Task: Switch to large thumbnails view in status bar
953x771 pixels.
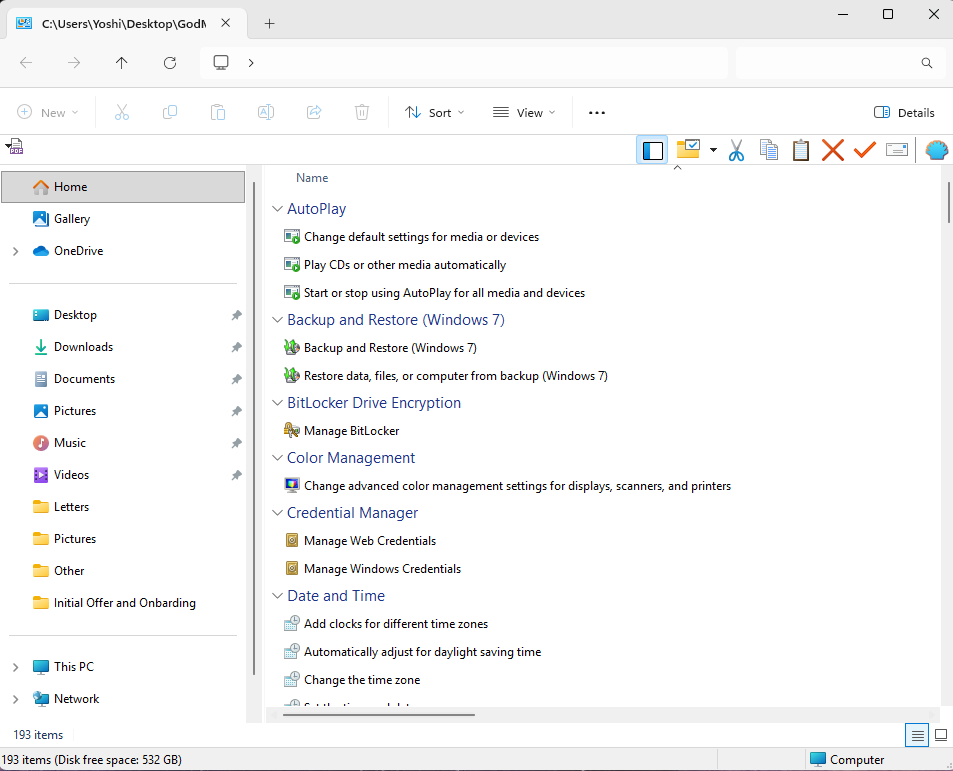Action: 940,735
